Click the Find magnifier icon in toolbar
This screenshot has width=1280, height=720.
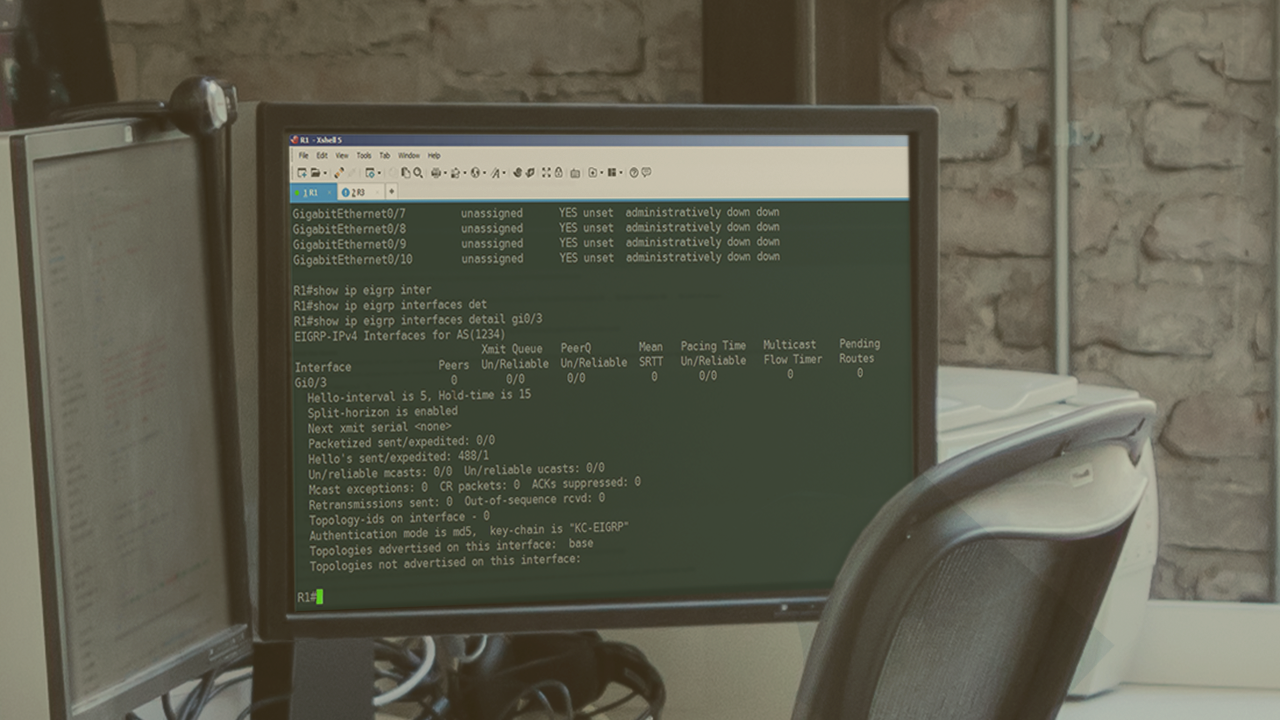pos(418,173)
